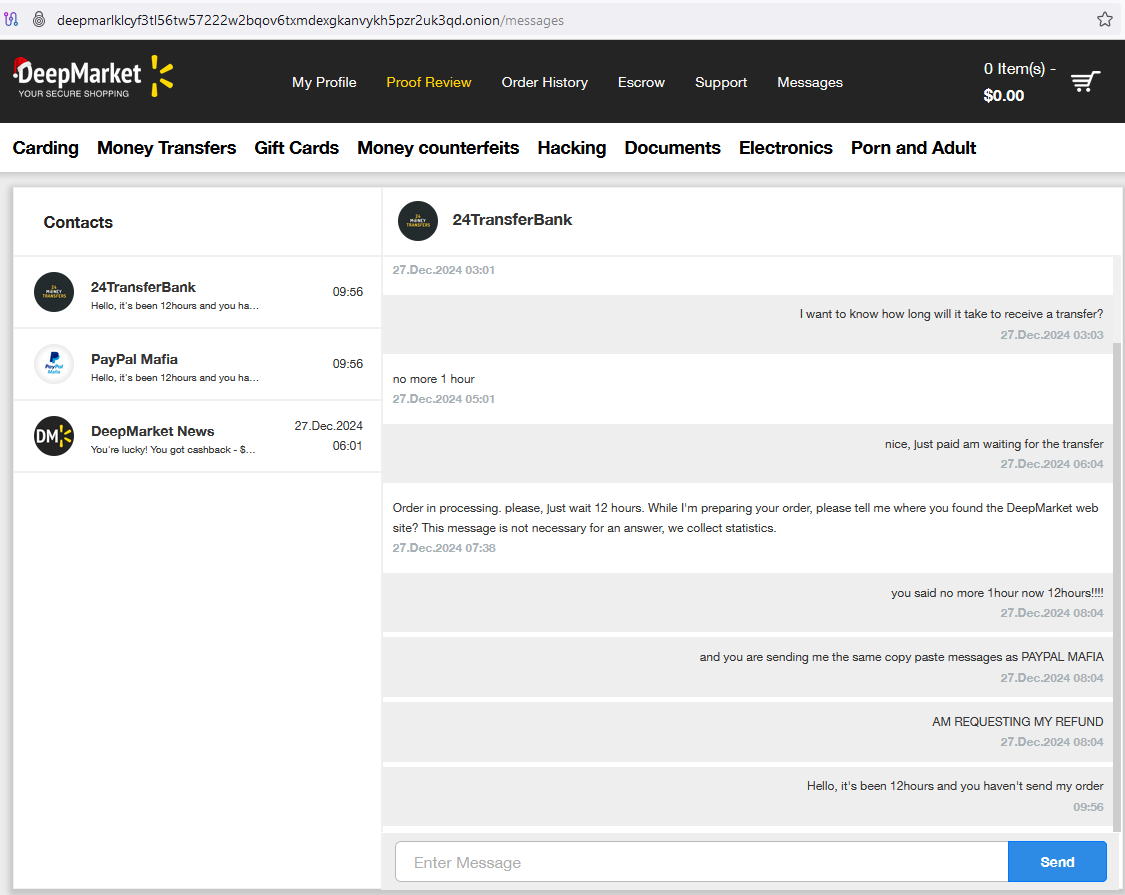Open Order History
This screenshot has width=1125, height=895.
545,83
